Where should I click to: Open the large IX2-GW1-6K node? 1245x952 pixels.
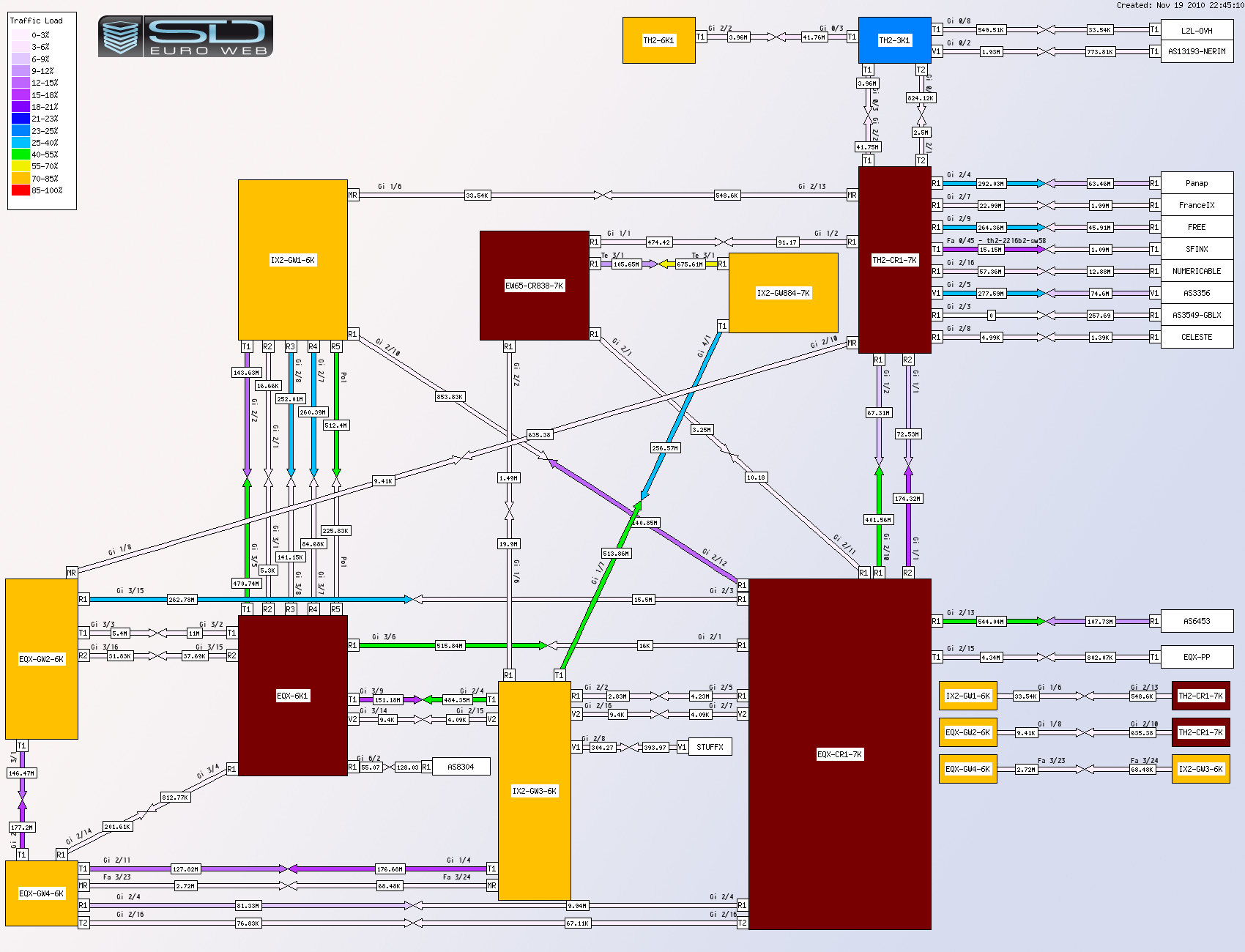(292, 260)
